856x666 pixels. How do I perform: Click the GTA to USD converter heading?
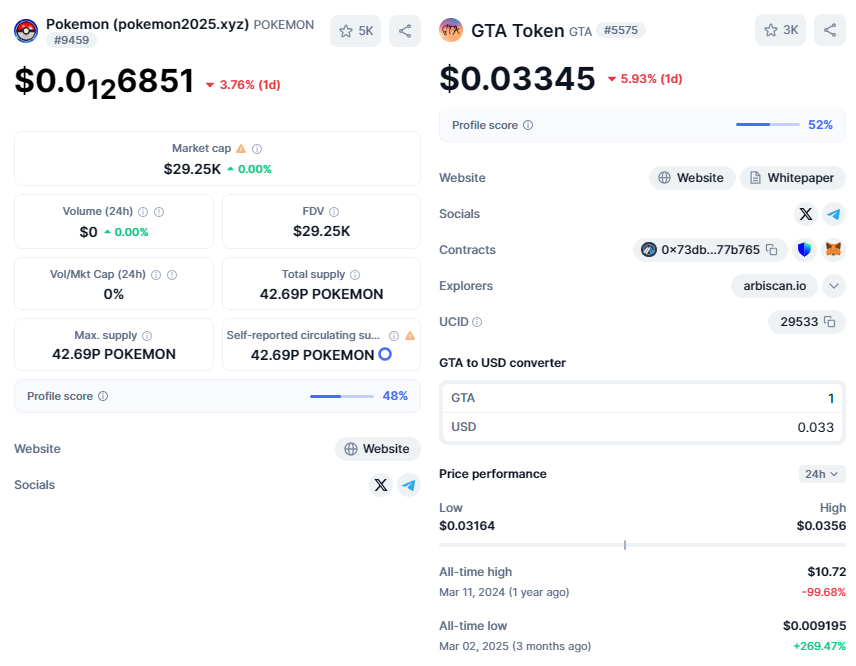pos(502,363)
